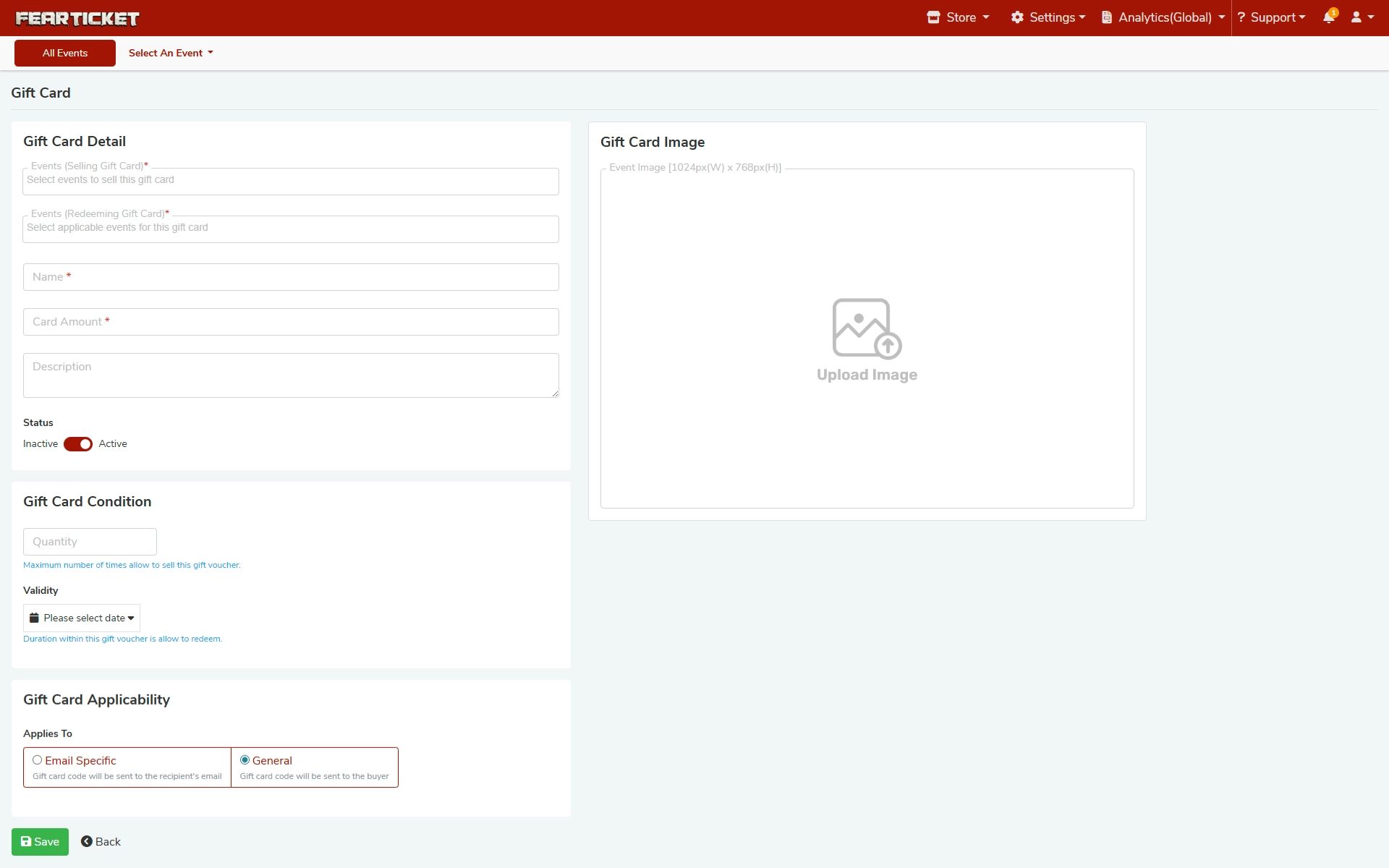Open Events (Selling Gift Card) selector

(x=290, y=182)
